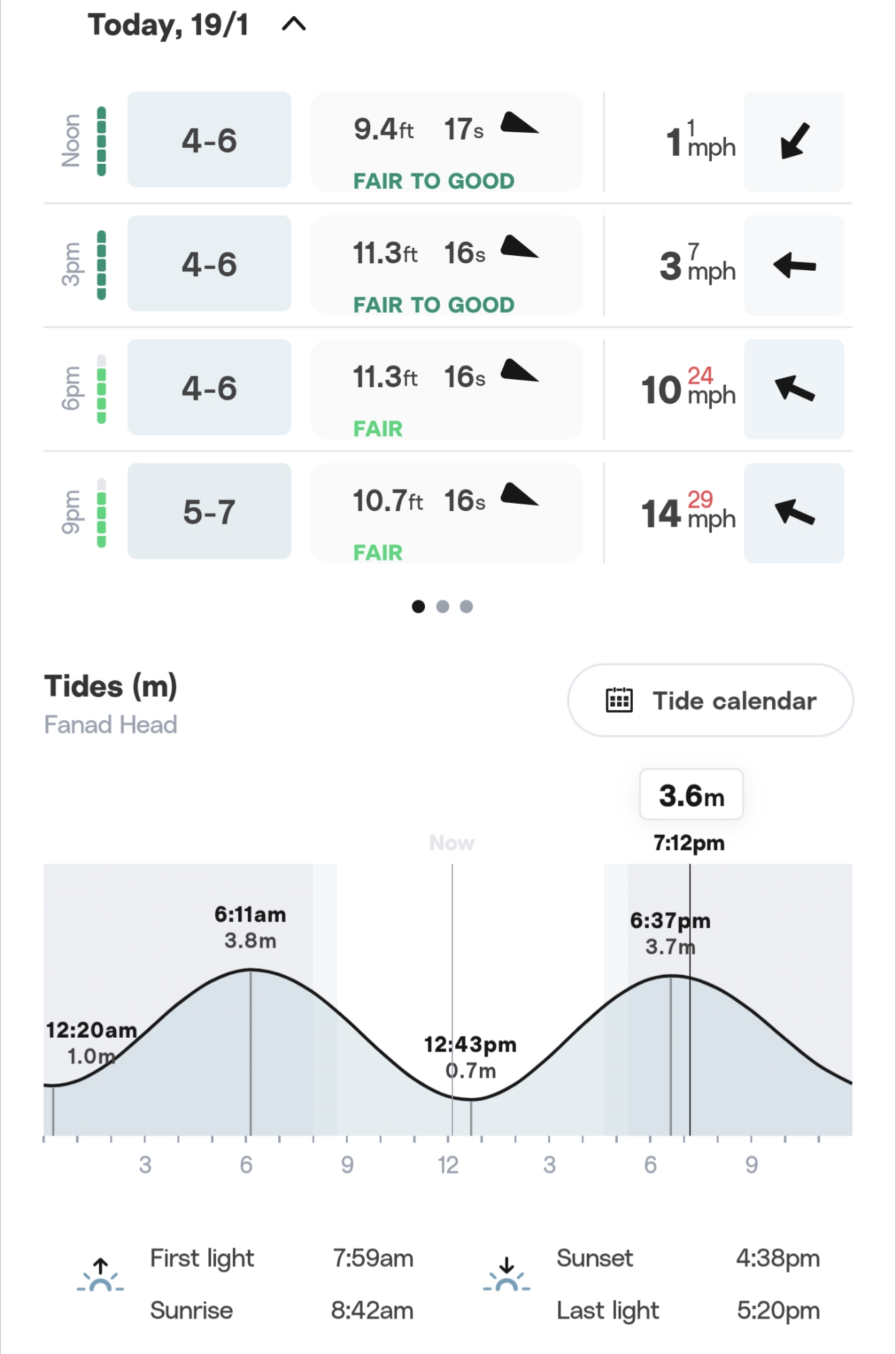Click the Noon wind direction arrow icon
The image size is (896, 1354).
click(x=794, y=141)
